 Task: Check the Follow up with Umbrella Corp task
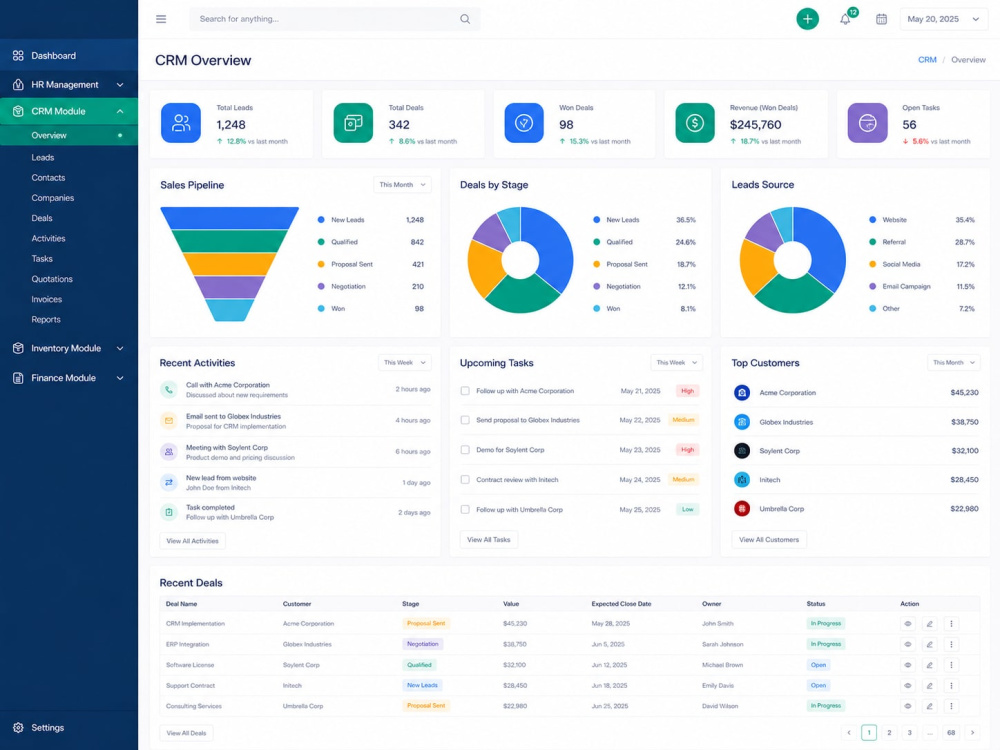tap(465, 510)
